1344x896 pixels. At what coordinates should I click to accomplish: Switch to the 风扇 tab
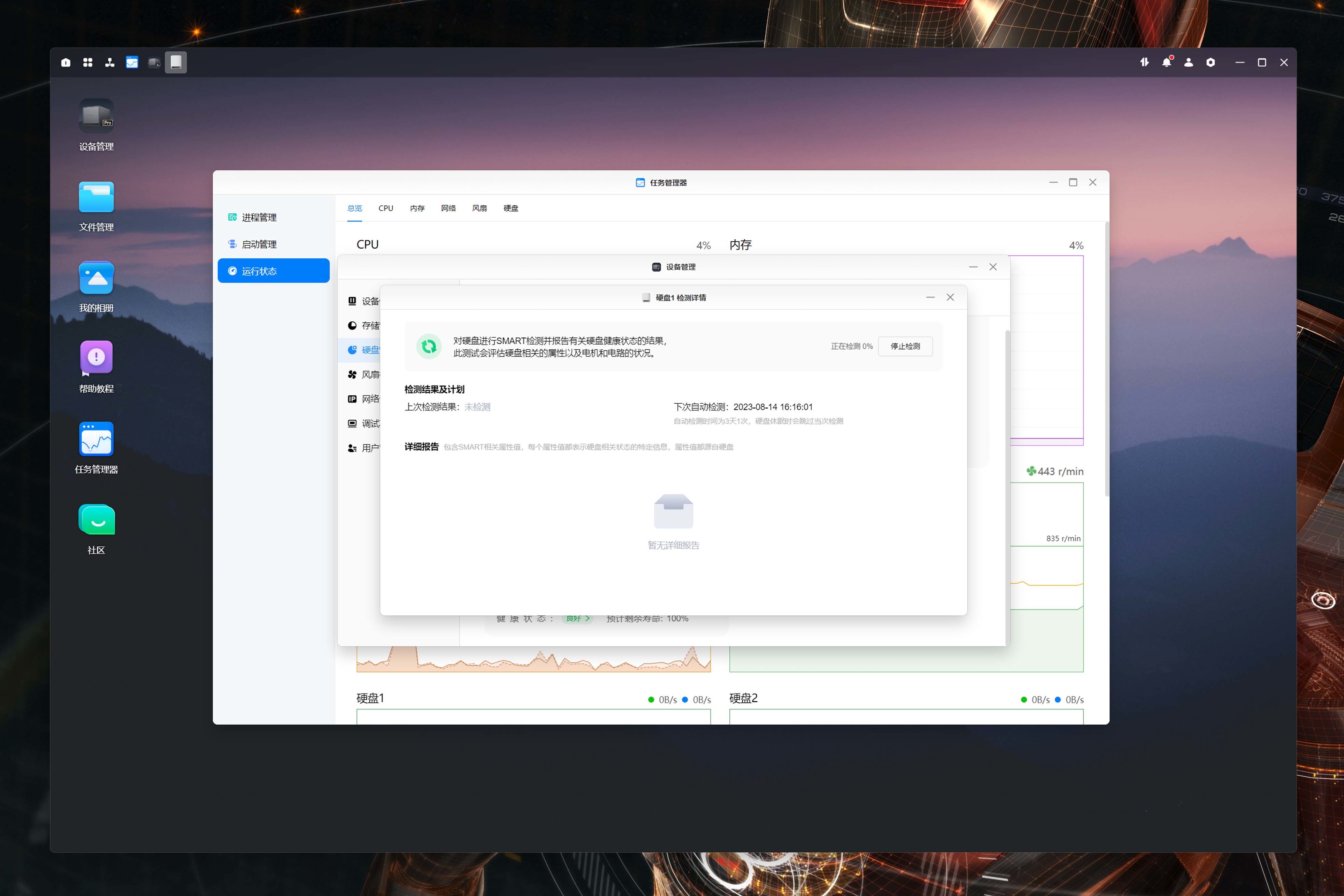pos(479,208)
